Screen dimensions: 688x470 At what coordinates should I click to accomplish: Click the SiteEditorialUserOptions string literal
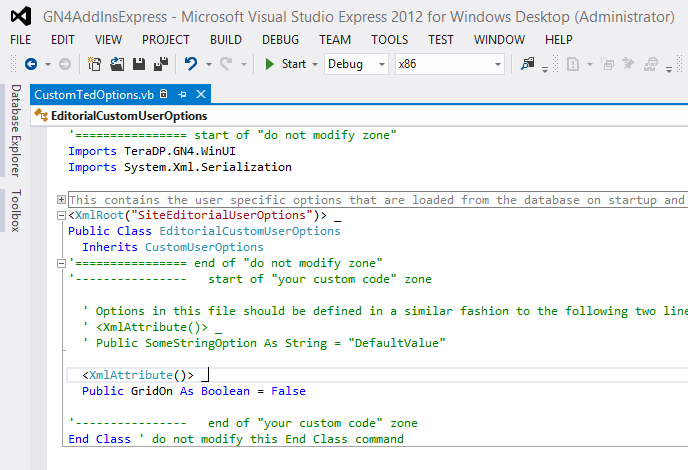pyautogui.click(x=222, y=215)
